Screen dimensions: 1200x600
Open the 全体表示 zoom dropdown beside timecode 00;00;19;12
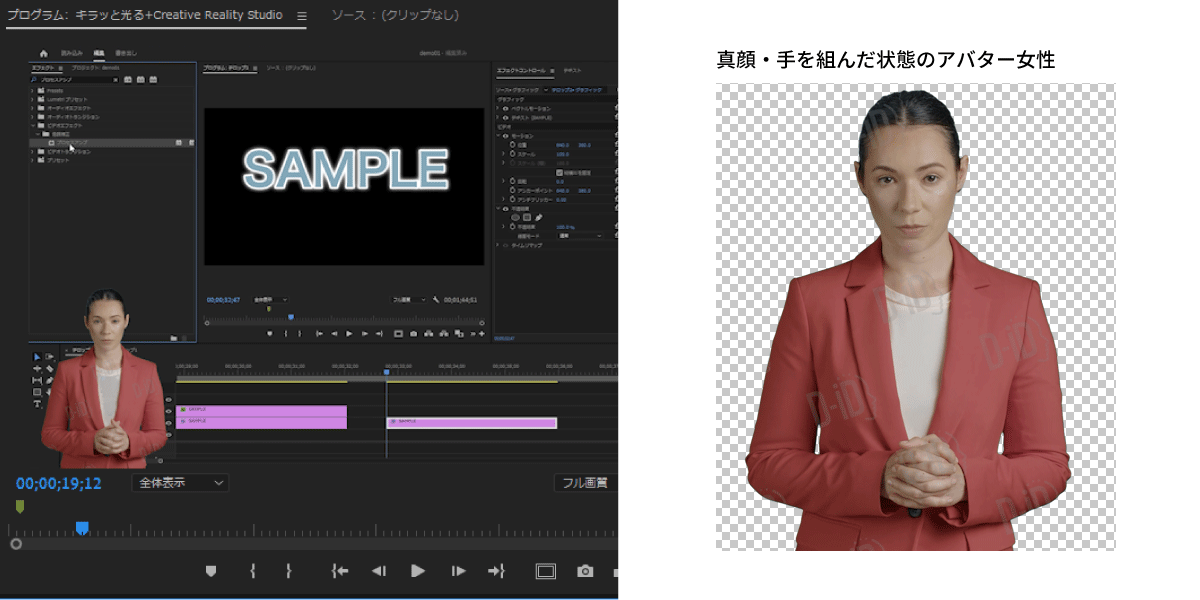[180, 483]
